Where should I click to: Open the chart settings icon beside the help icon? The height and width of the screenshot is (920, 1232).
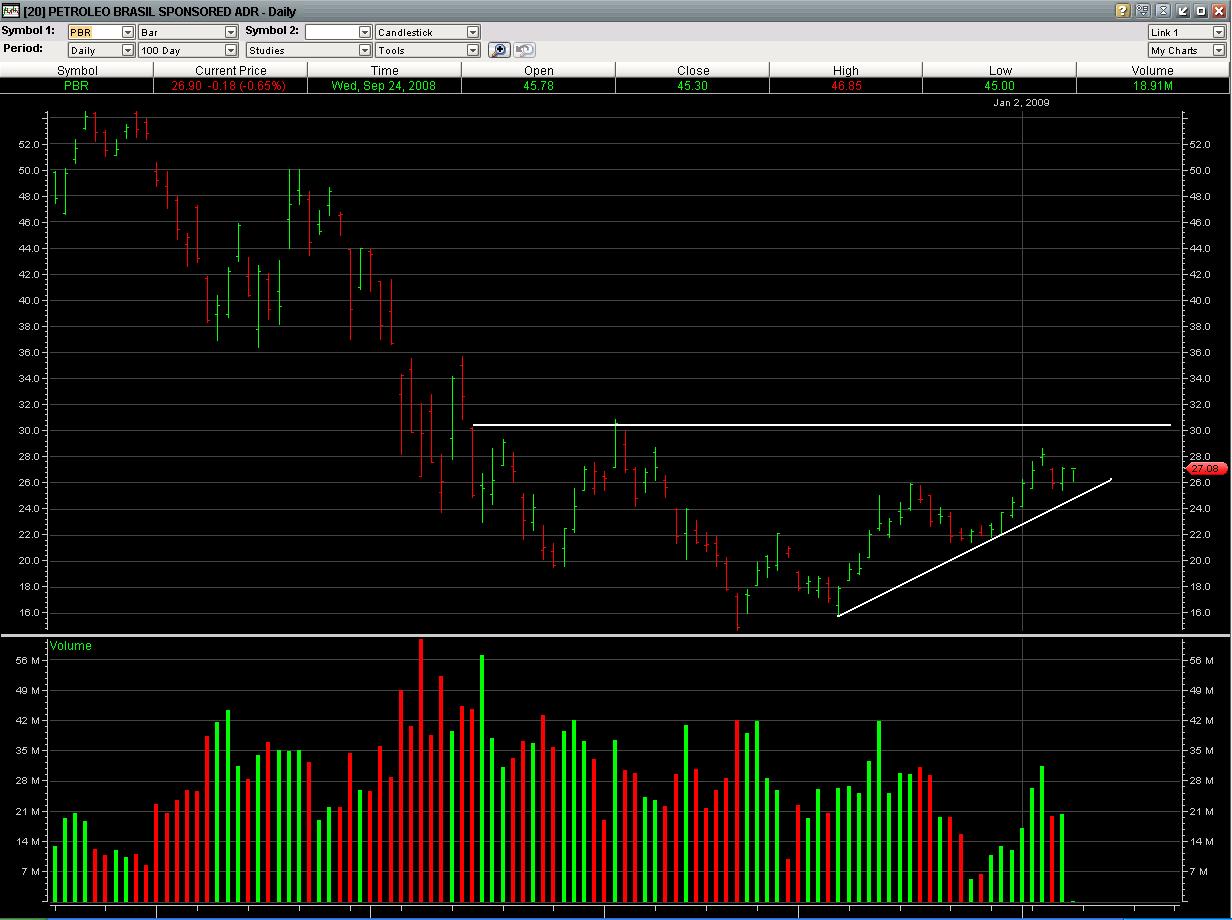click(1143, 11)
